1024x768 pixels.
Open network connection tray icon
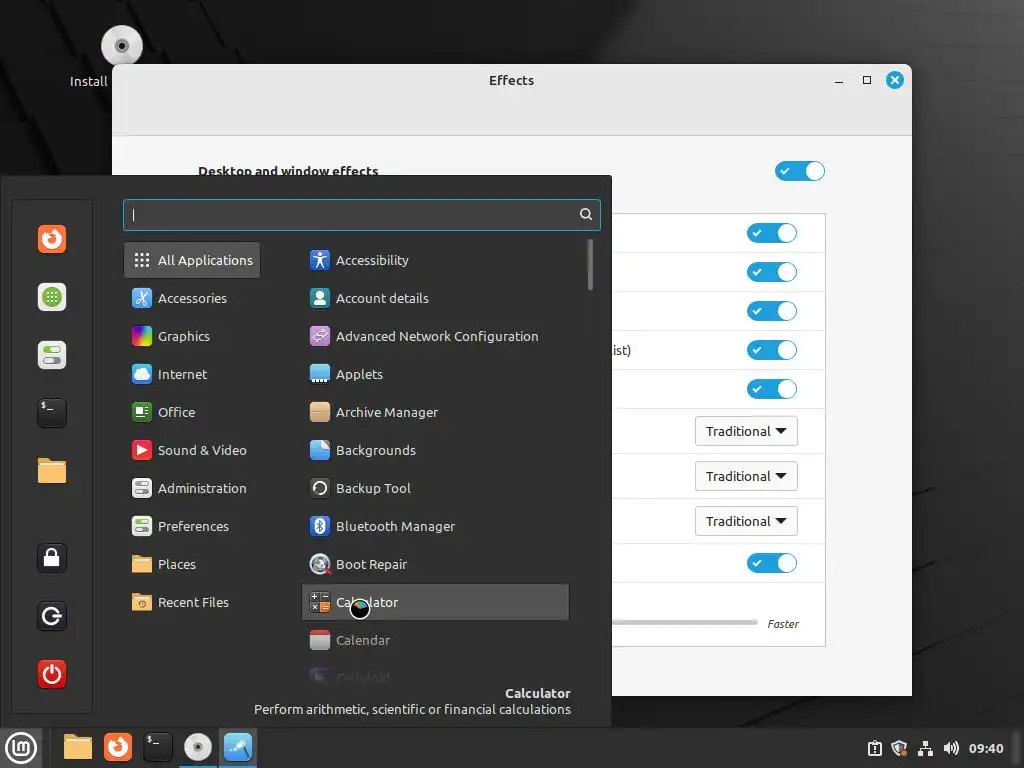coord(925,748)
